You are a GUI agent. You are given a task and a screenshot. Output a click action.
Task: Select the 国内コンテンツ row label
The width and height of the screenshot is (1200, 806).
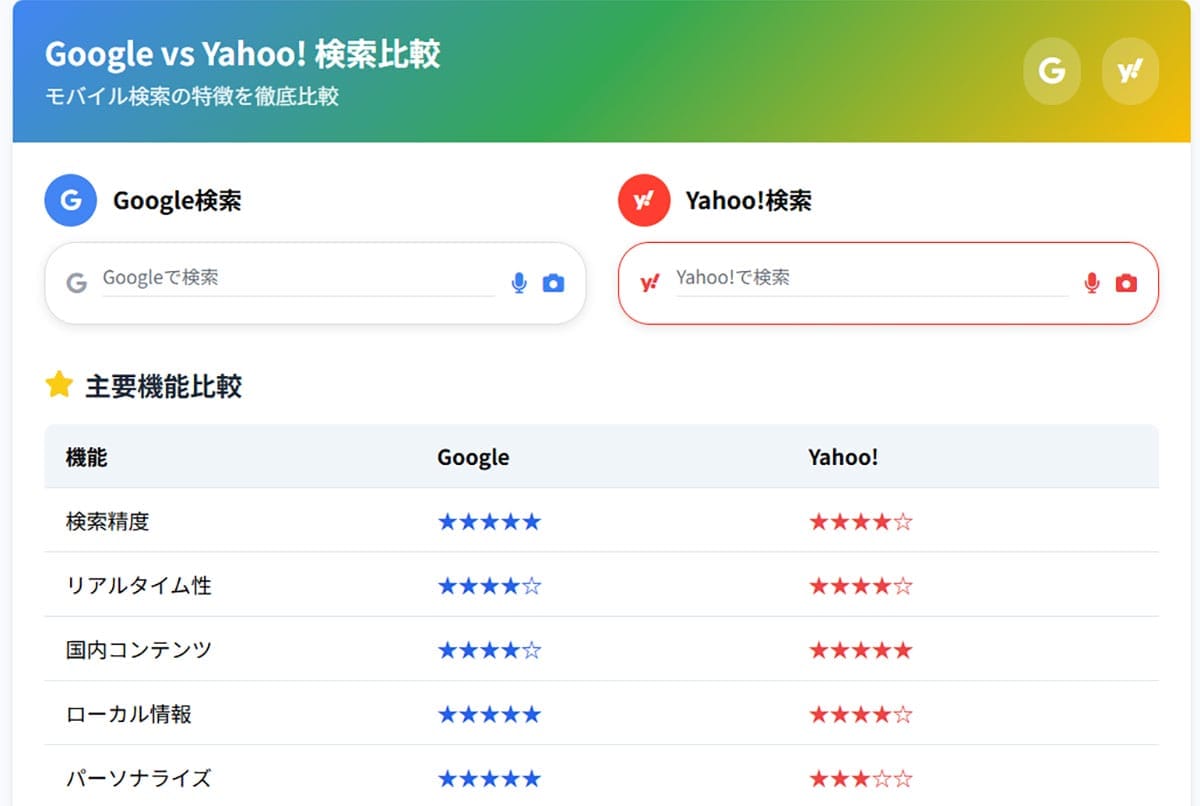(139, 650)
